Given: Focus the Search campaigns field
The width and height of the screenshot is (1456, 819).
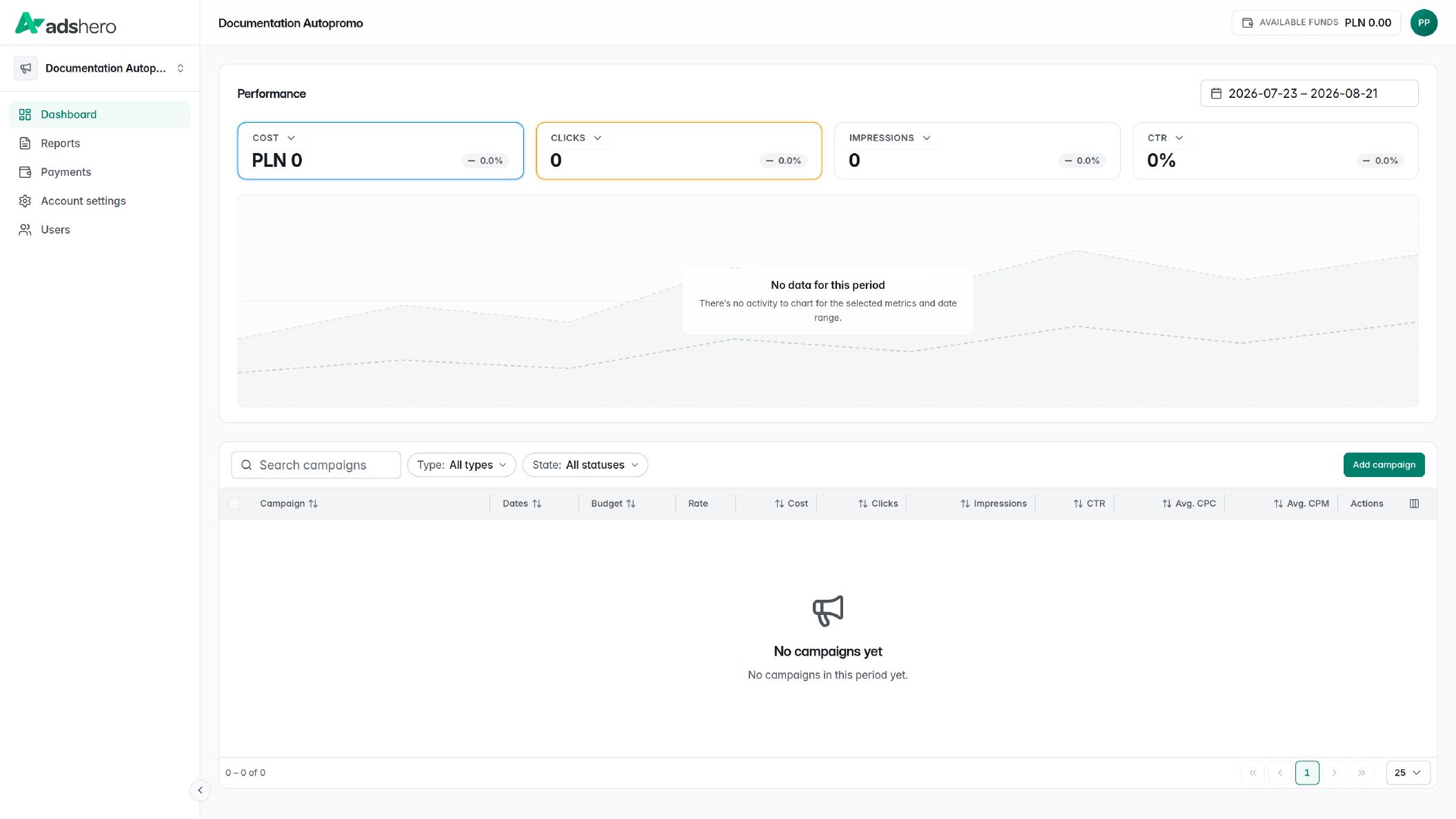Looking at the screenshot, I should pyautogui.click(x=316, y=465).
